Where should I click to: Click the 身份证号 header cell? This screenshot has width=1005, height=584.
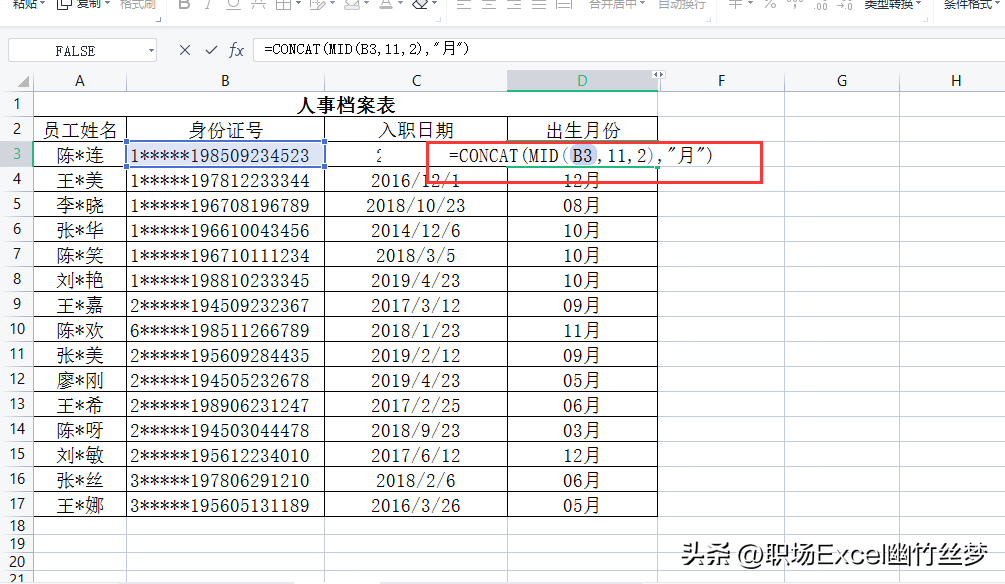tap(226, 129)
